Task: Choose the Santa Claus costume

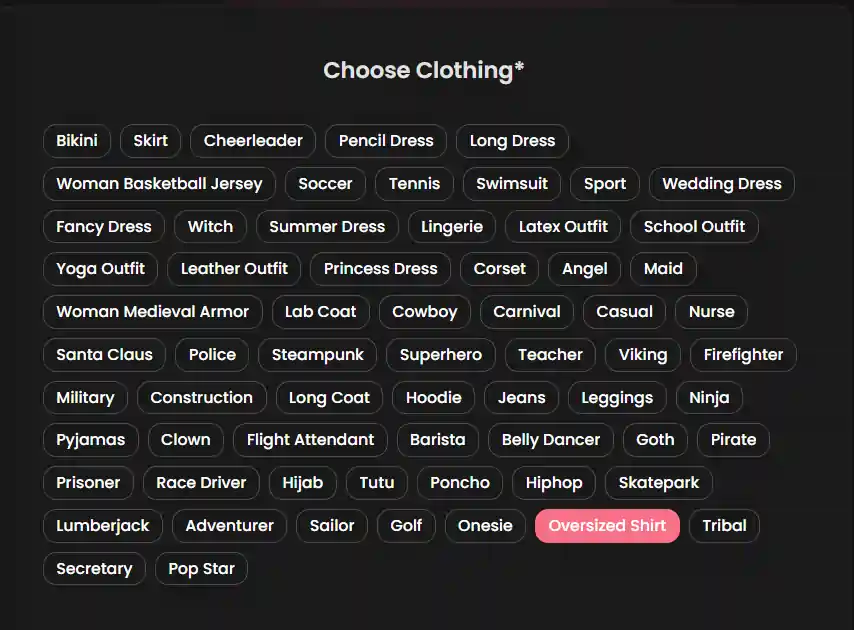Action: tap(103, 355)
